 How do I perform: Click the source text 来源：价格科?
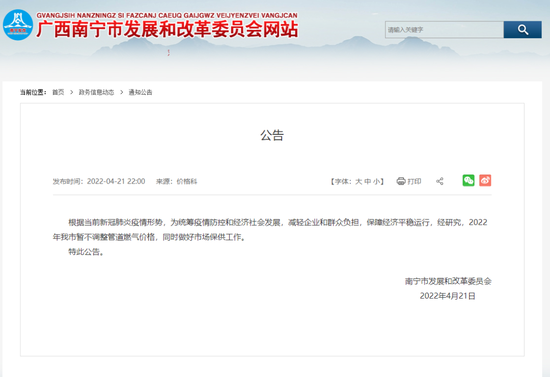(x=176, y=181)
